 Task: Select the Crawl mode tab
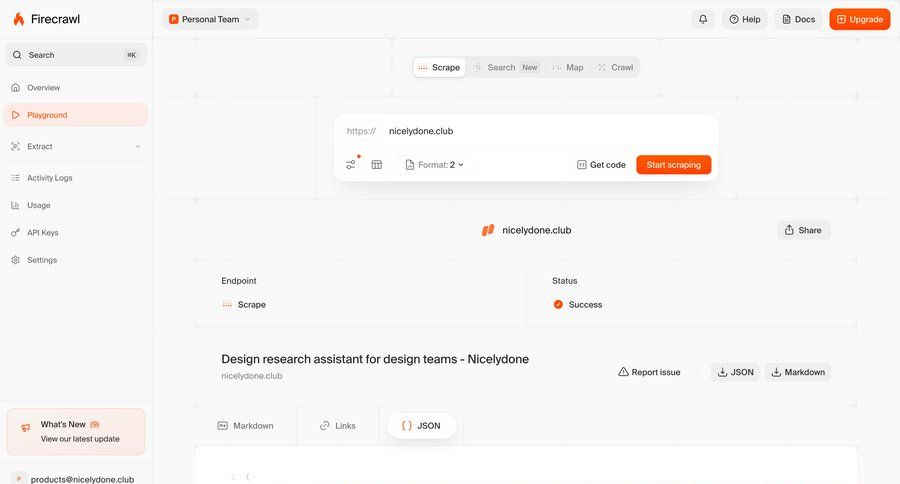click(x=615, y=67)
